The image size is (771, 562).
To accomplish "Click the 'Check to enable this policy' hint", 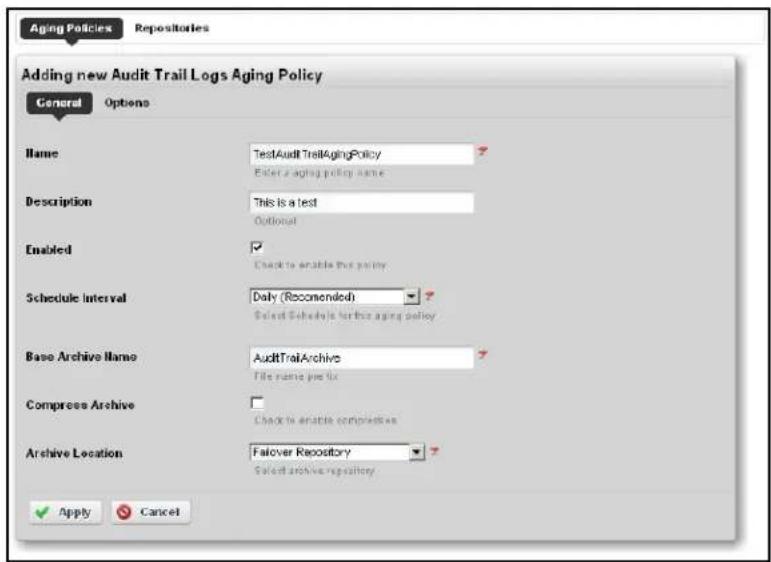I will [320, 266].
